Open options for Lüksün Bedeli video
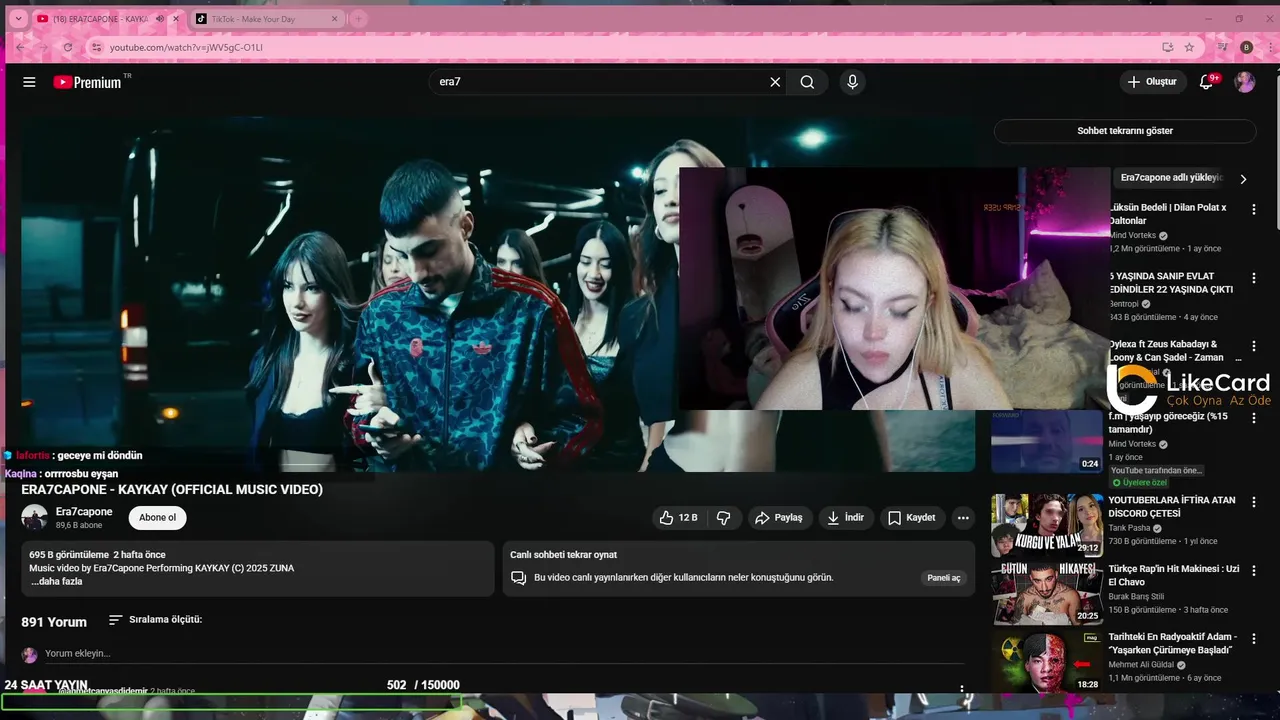The width and height of the screenshot is (1280, 720). [x=1254, y=209]
